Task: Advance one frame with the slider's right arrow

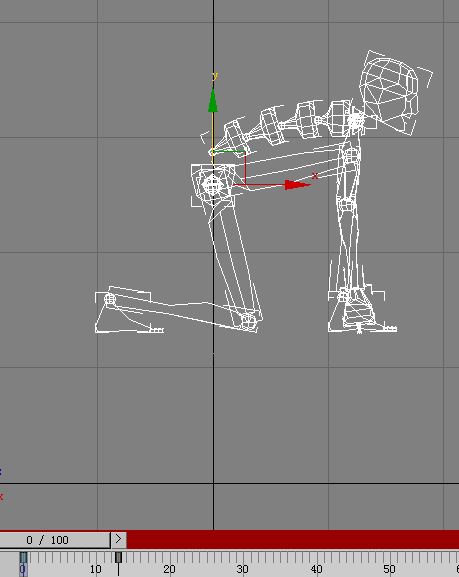Action: 119,539
